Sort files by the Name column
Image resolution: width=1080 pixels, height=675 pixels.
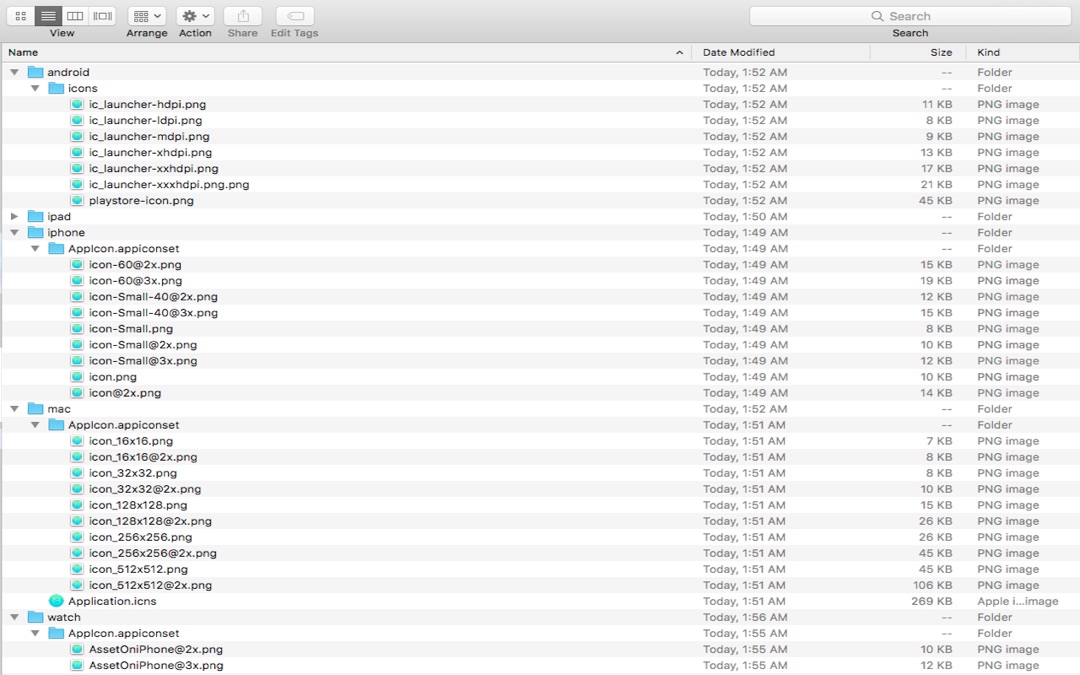(x=22, y=51)
